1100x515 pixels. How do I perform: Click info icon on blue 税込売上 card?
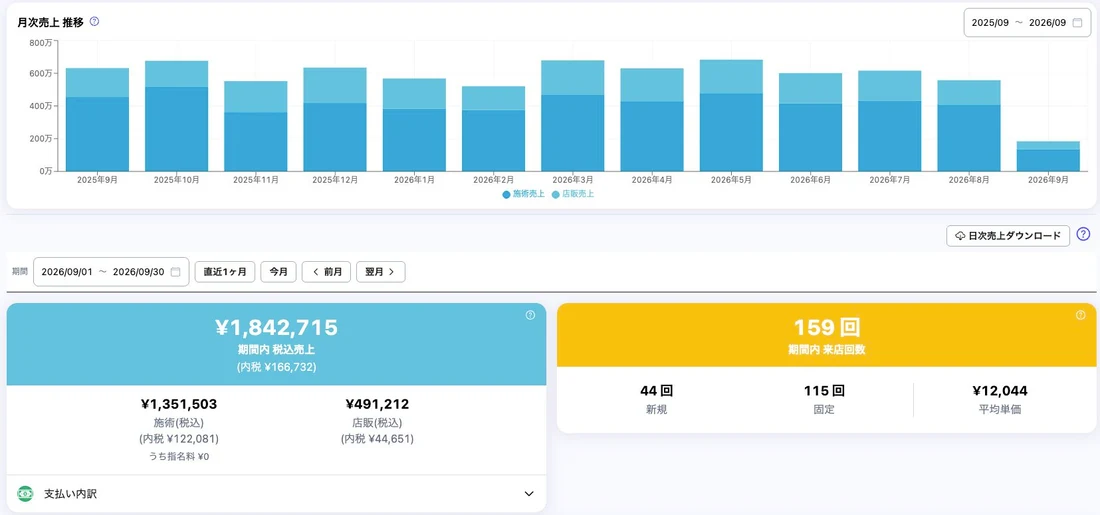point(530,315)
